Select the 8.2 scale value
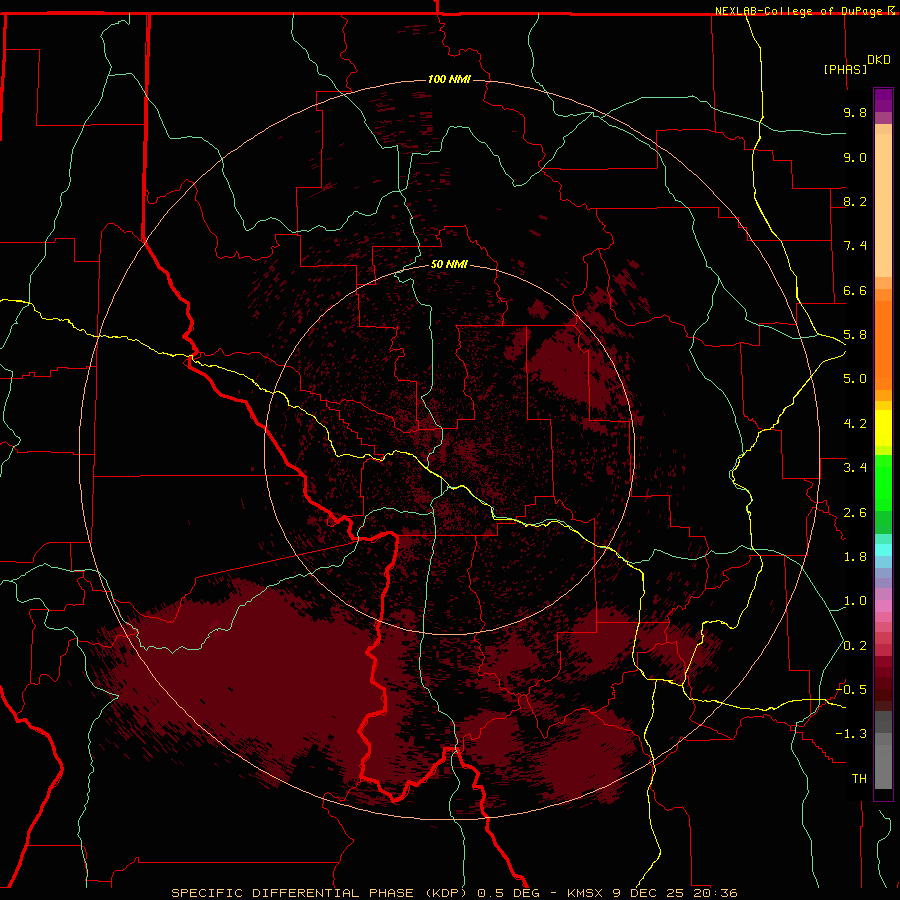This screenshot has width=900, height=900. 855,201
